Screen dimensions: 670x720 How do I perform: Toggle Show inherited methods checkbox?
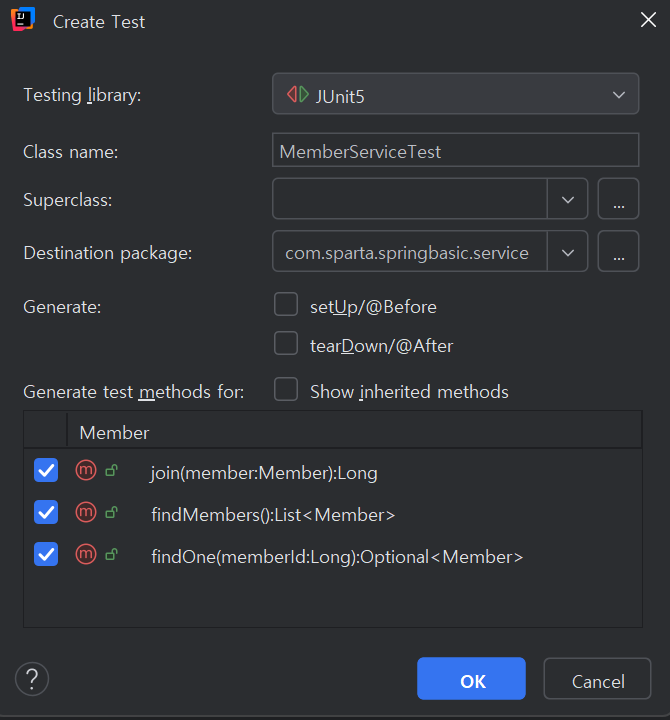(x=286, y=389)
